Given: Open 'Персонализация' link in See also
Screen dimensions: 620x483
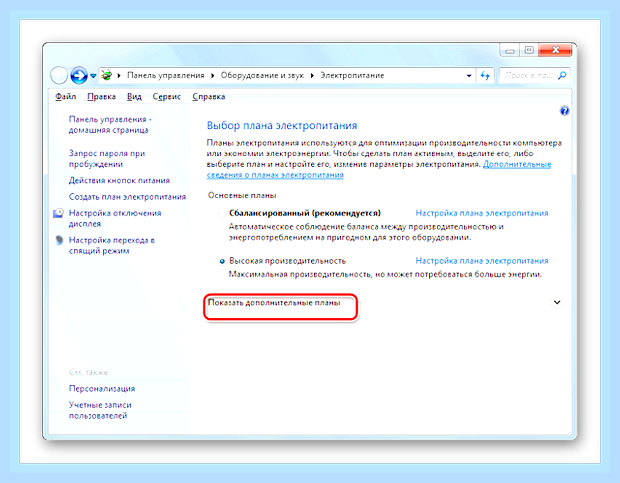Looking at the screenshot, I should [x=102, y=389].
